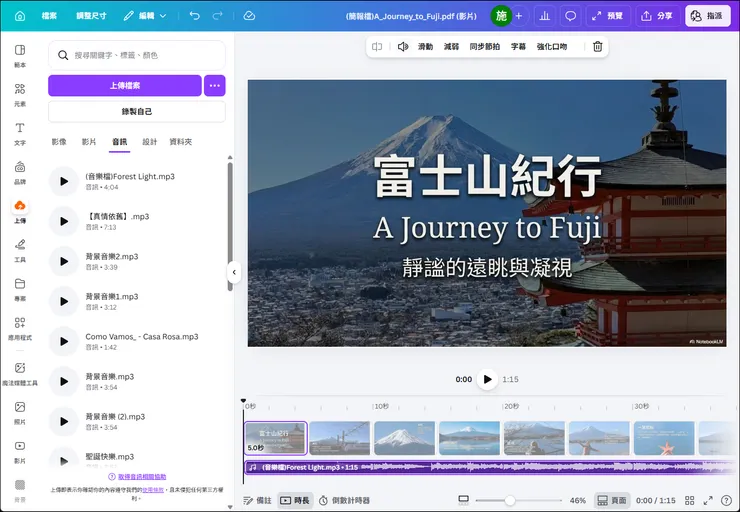This screenshot has height=512, width=740.
Task: Click the 錄製自己 record yourself button
Action: pyautogui.click(x=137, y=112)
